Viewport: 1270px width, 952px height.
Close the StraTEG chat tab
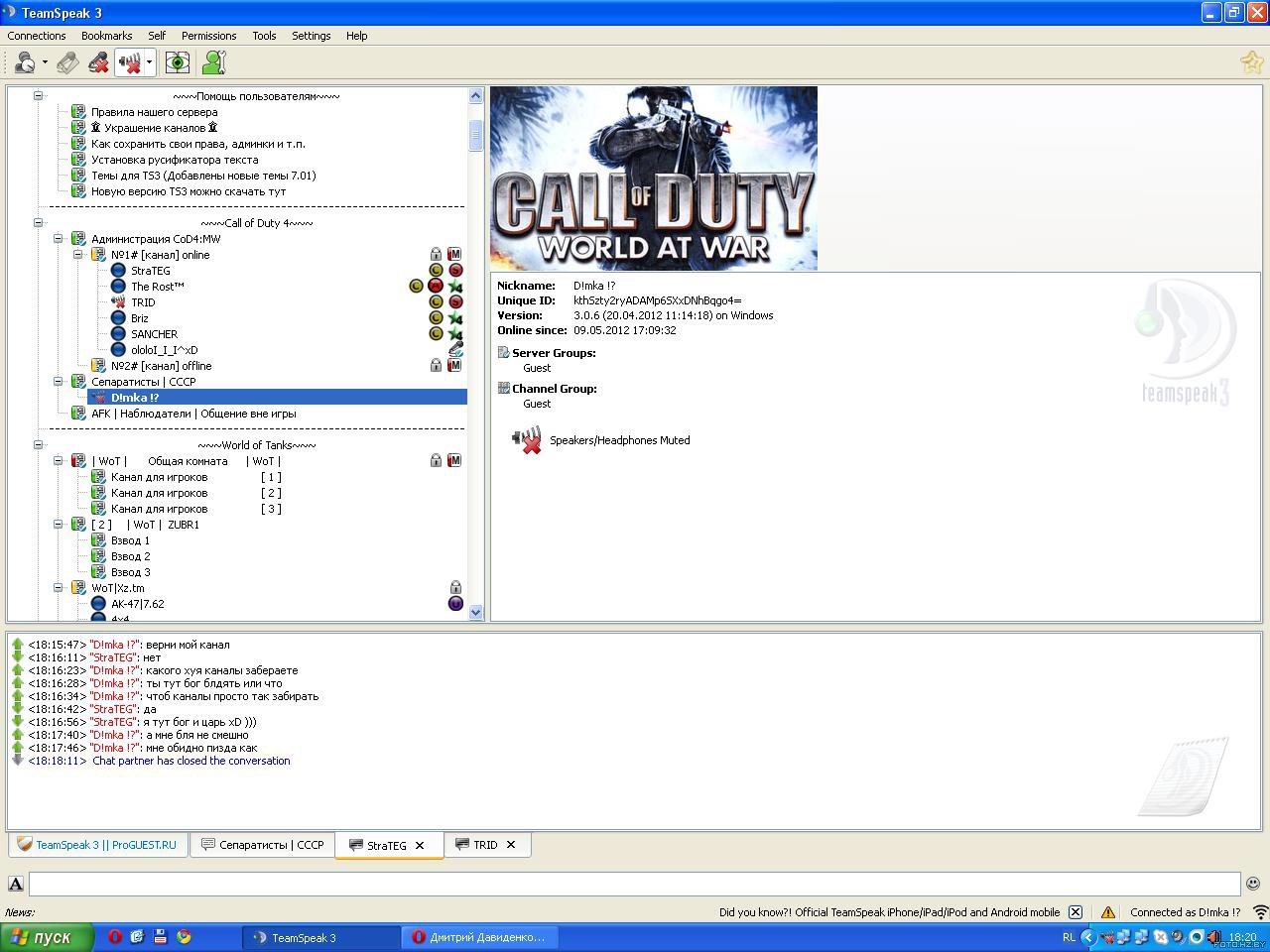click(x=420, y=845)
